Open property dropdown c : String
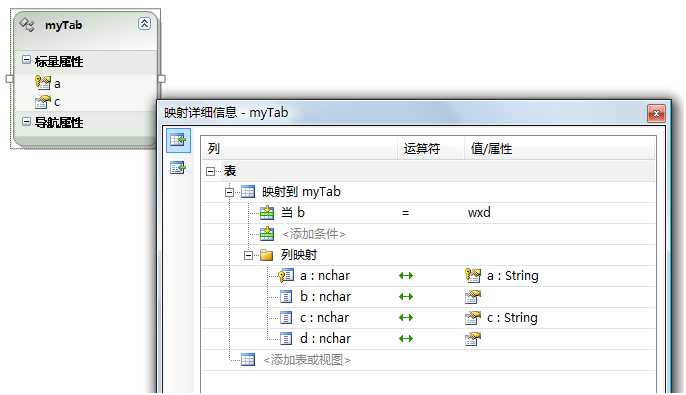The height and width of the screenshot is (395, 686). tap(512, 318)
